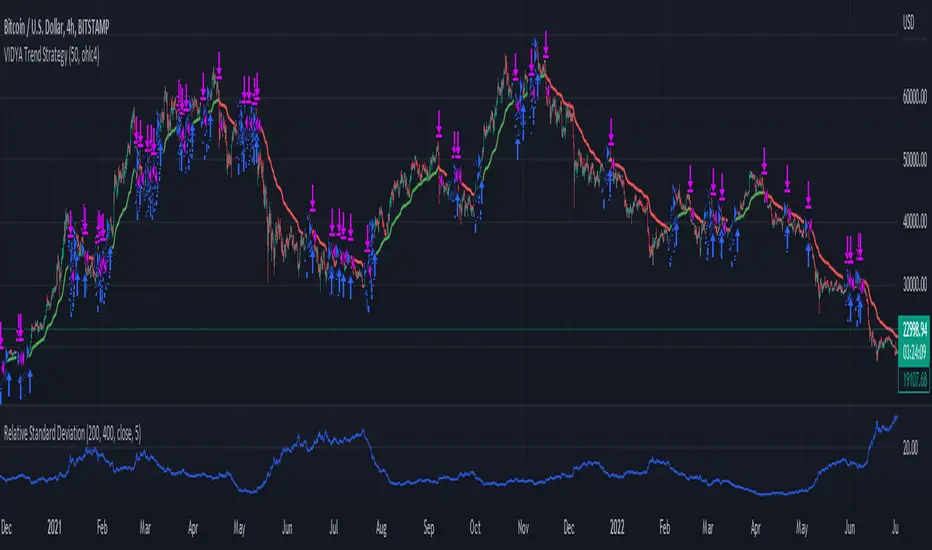Click the magenta sell arrow at November peak

(x=546, y=45)
